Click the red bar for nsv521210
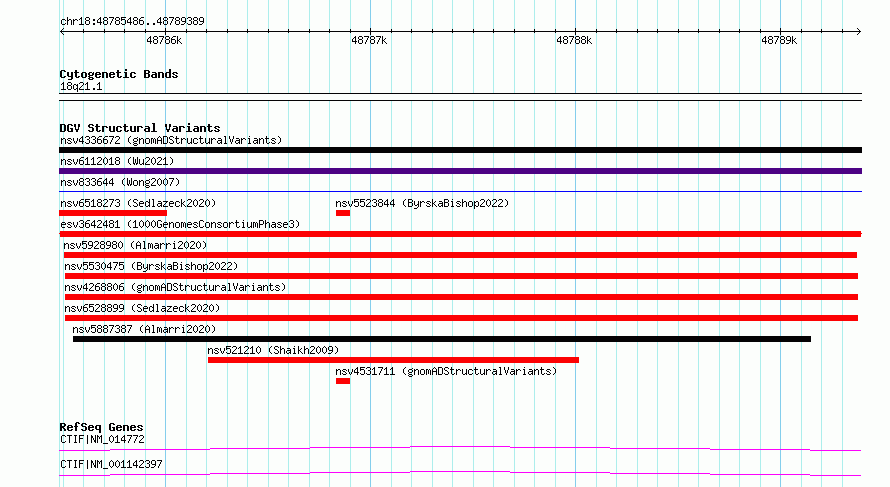The height and width of the screenshot is (487, 890). (x=393, y=360)
